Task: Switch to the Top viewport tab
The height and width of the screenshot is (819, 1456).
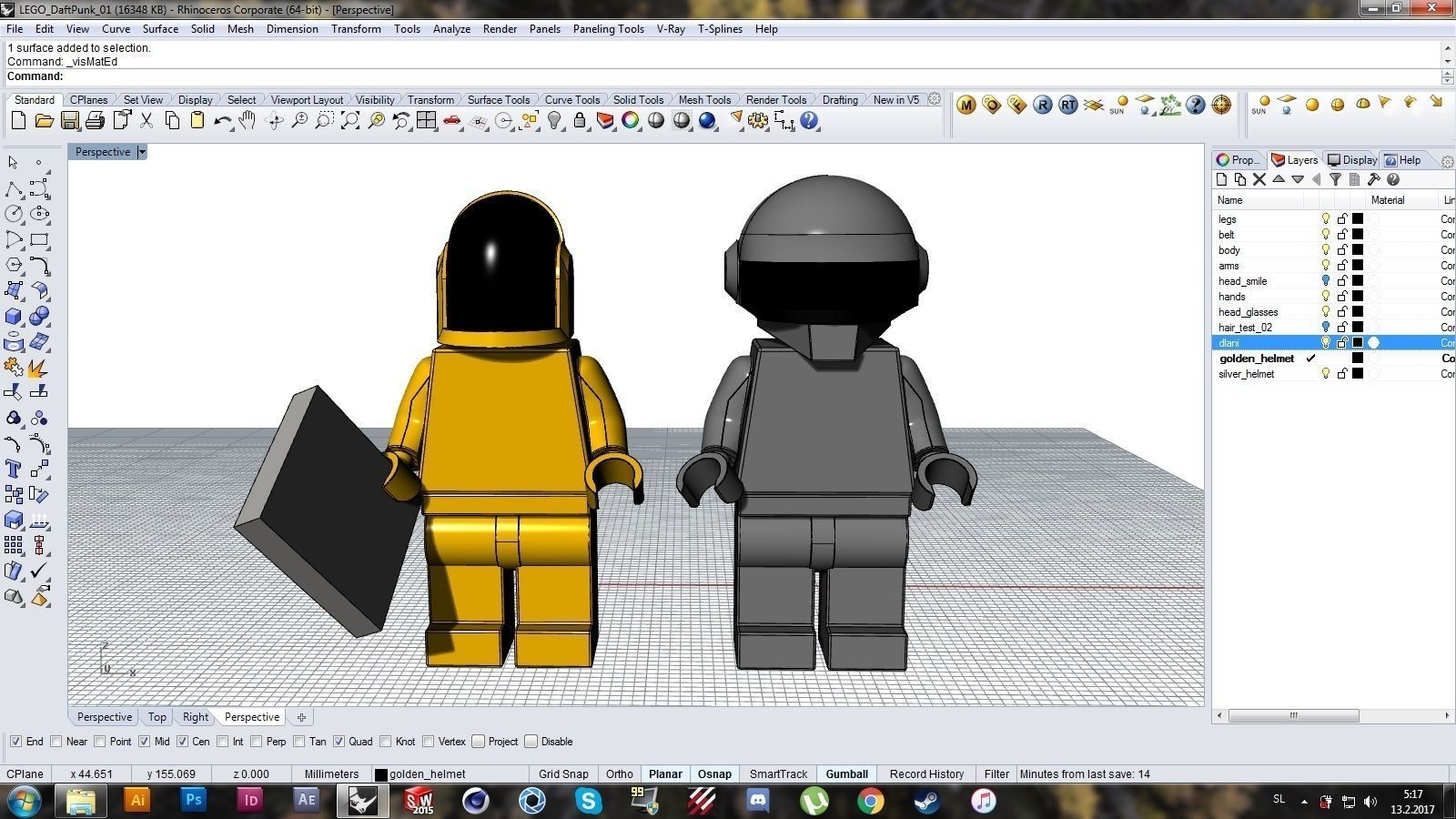Action: [x=157, y=717]
